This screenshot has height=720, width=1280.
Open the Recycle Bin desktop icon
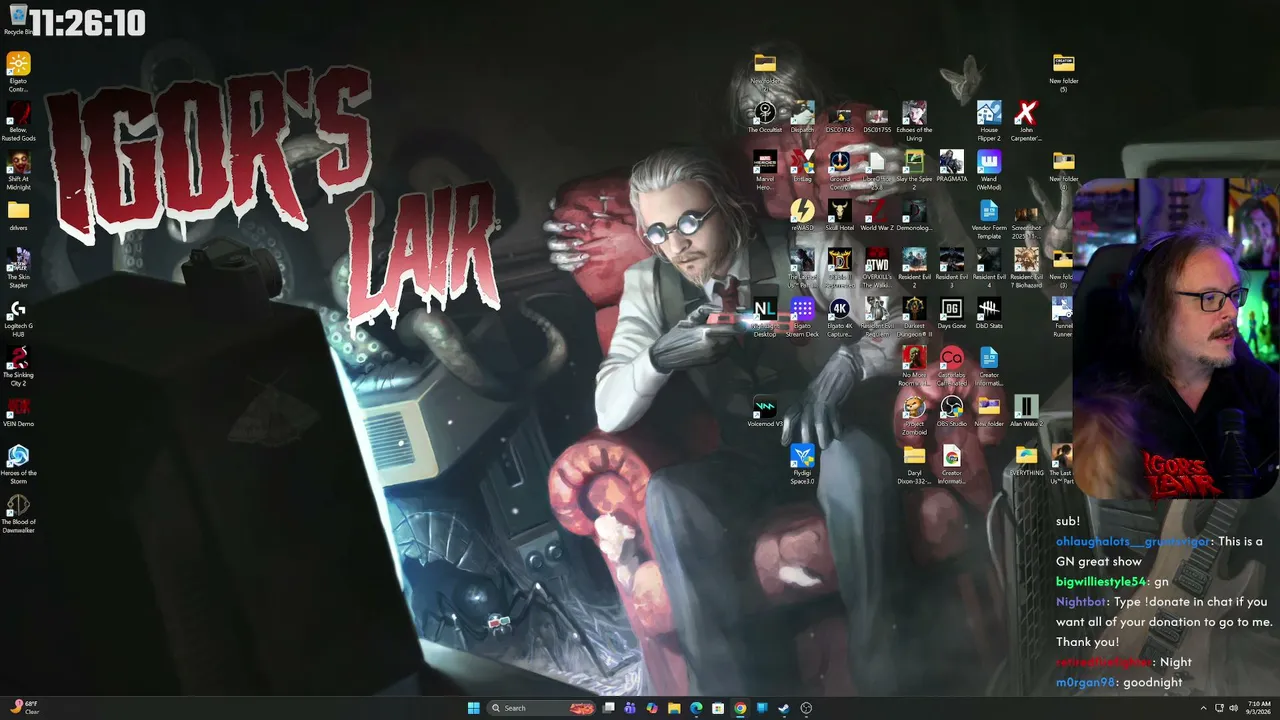click(x=18, y=19)
